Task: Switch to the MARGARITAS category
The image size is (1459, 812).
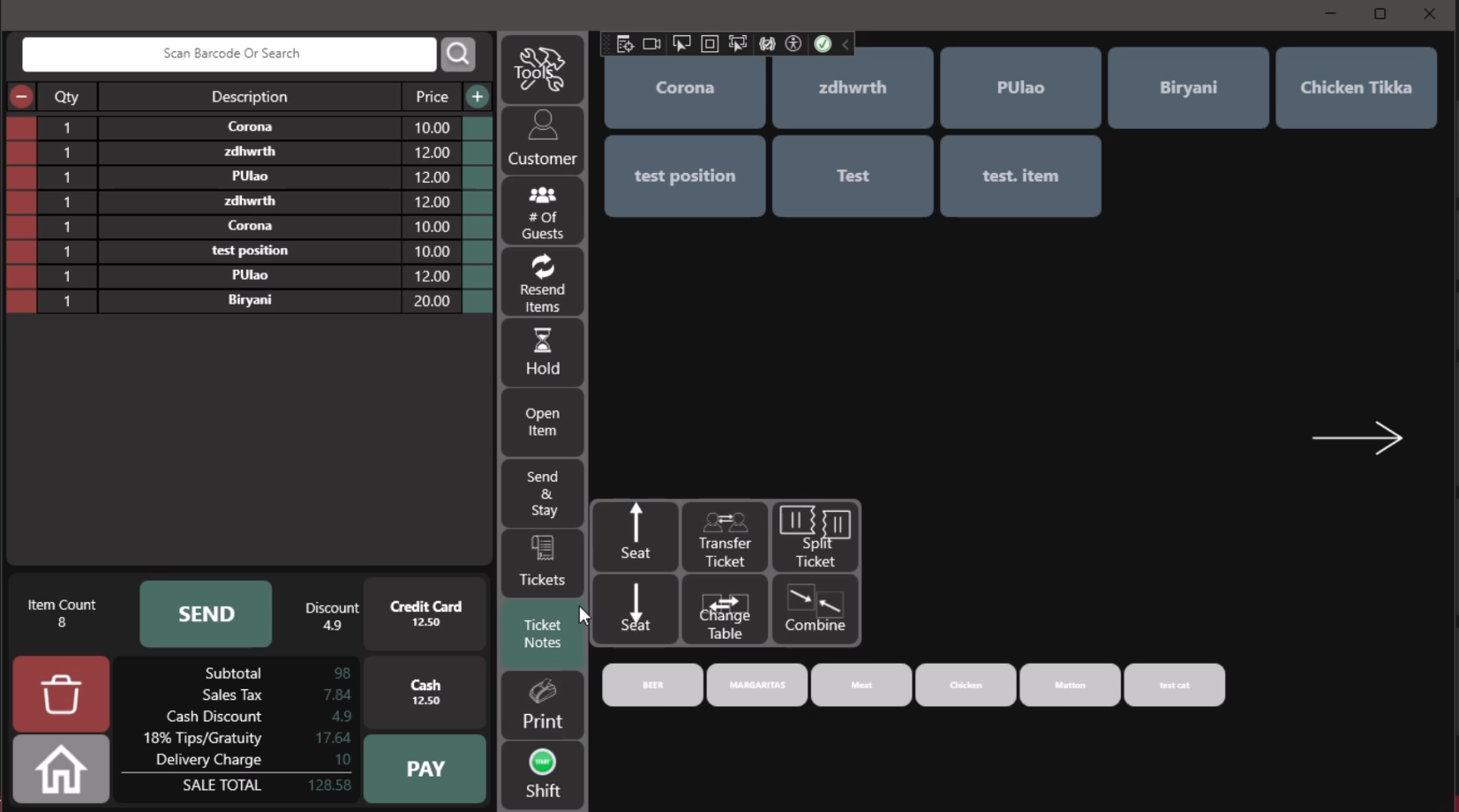Action: 756,685
